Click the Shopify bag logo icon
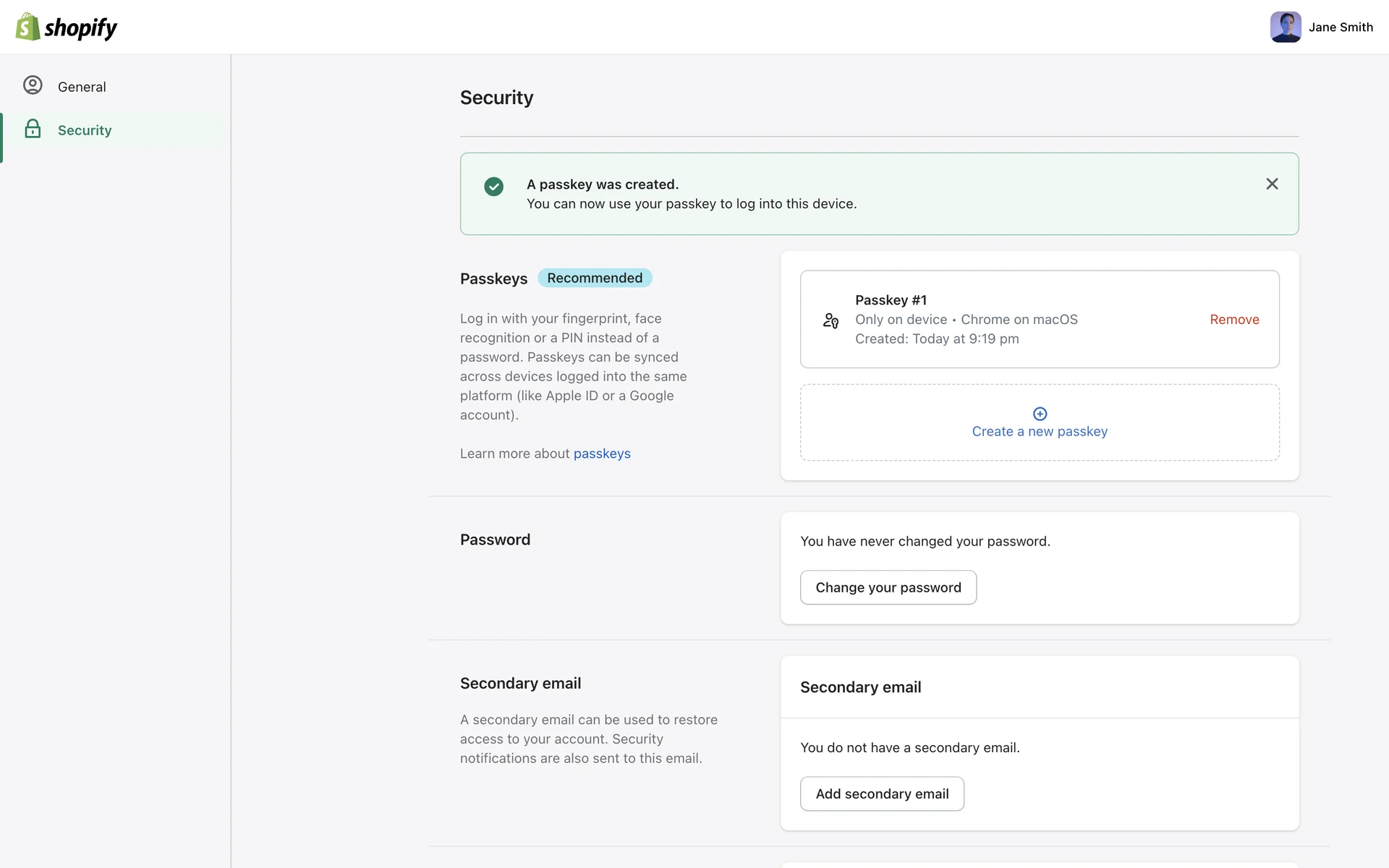This screenshot has width=1389, height=868. pyautogui.click(x=27, y=27)
